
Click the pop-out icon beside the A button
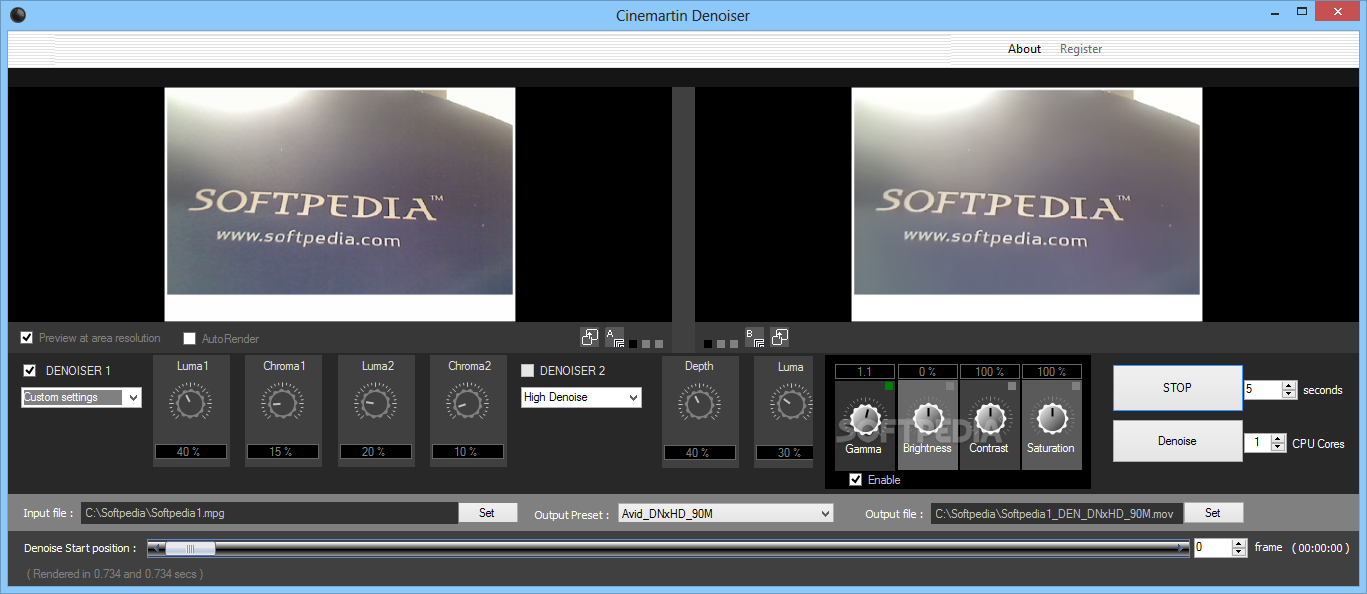pyautogui.click(x=590, y=337)
